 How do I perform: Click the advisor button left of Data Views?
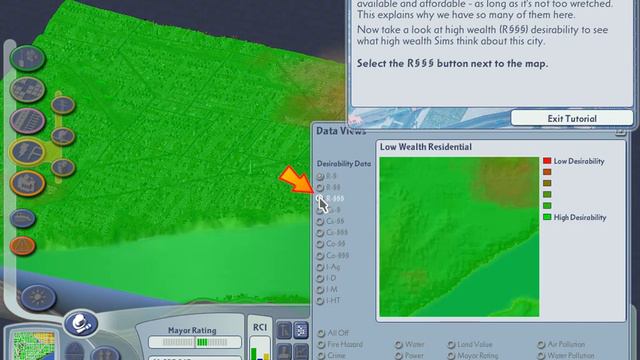(x=284, y=330)
